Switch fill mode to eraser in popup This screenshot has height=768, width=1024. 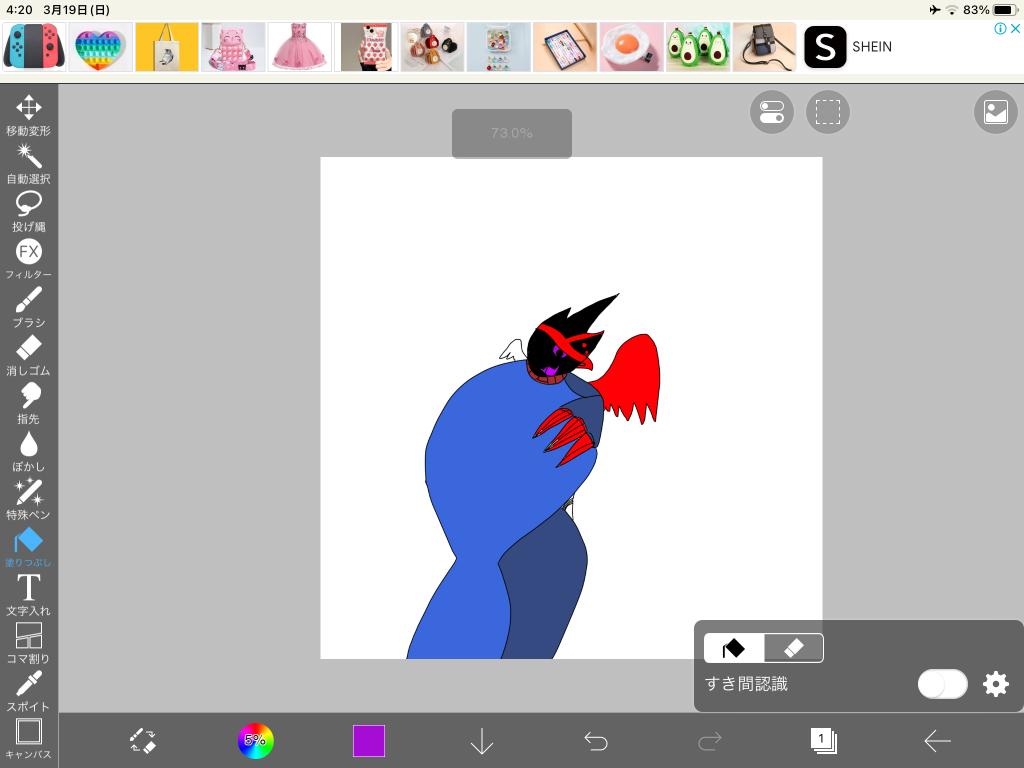(794, 648)
